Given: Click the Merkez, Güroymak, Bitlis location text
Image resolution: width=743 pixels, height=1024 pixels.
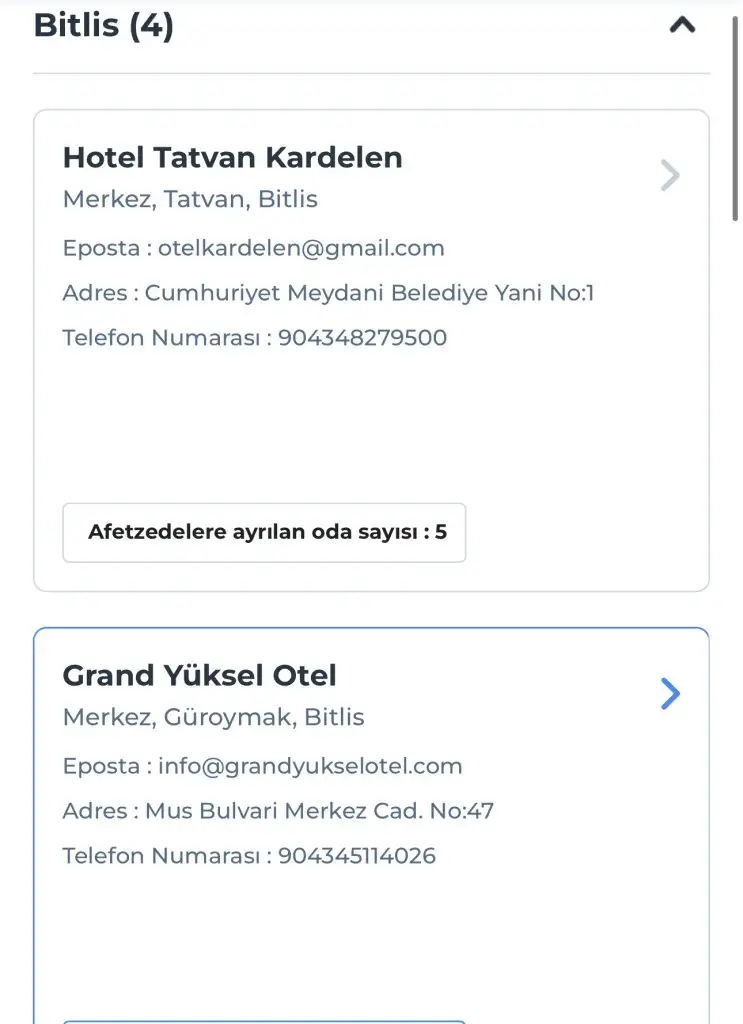Looking at the screenshot, I should 213,717.
